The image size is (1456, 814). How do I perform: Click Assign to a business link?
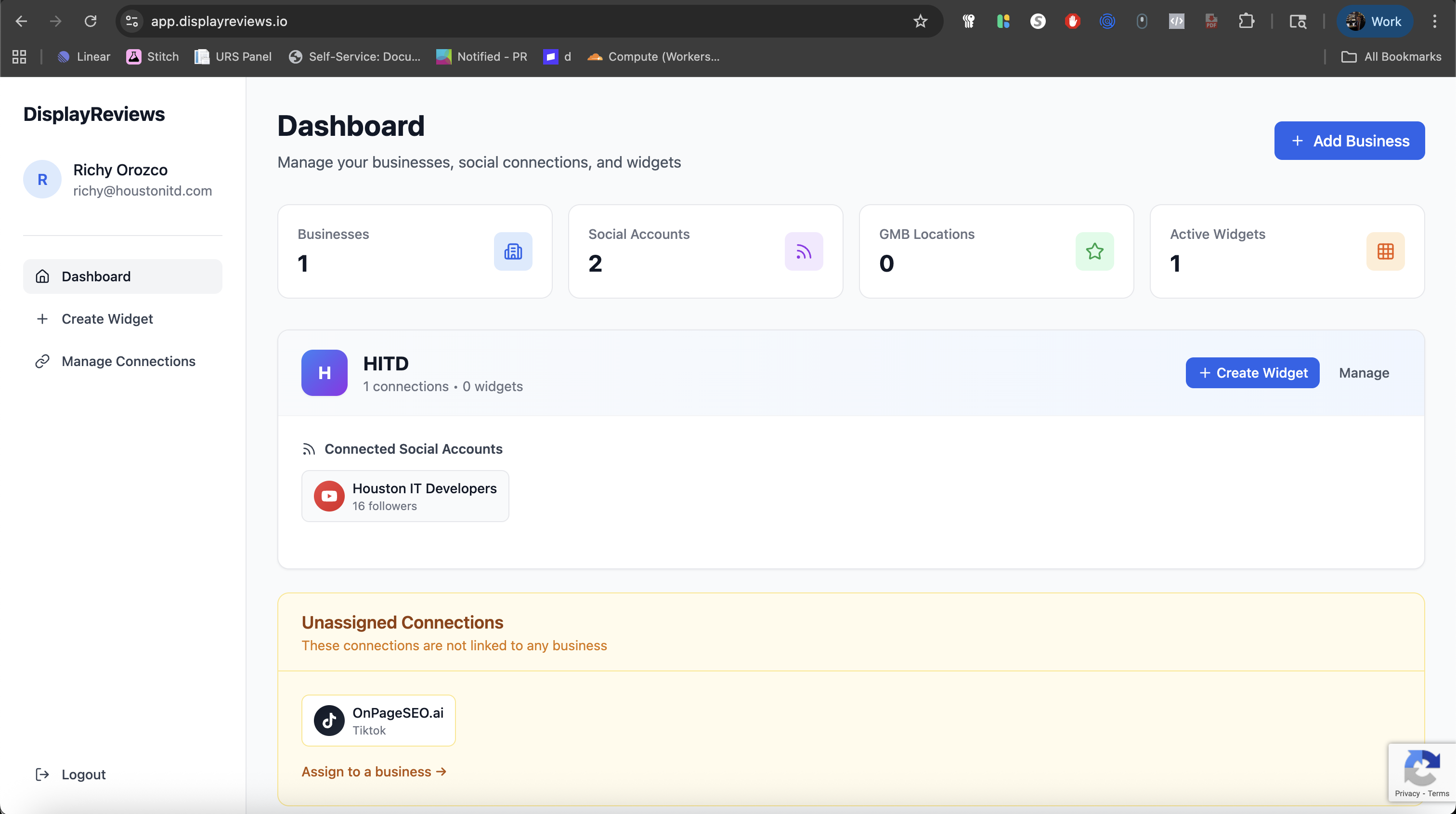click(x=374, y=772)
